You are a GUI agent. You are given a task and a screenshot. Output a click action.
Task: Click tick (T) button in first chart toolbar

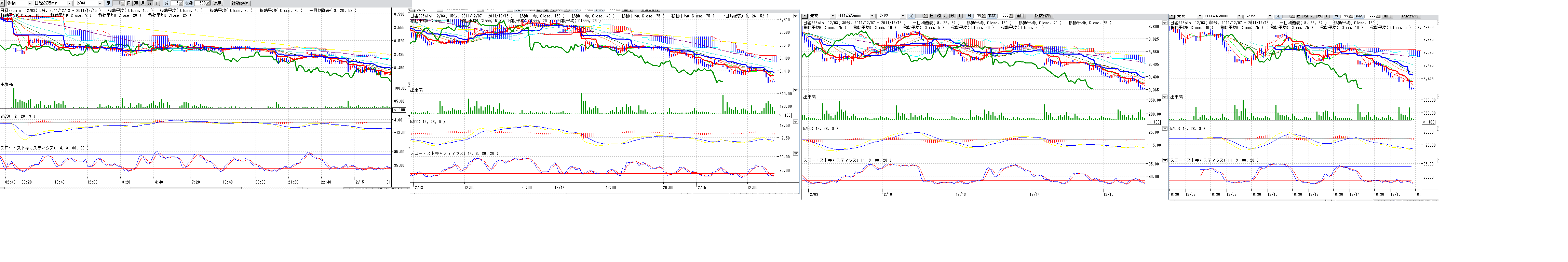(x=157, y=4)
